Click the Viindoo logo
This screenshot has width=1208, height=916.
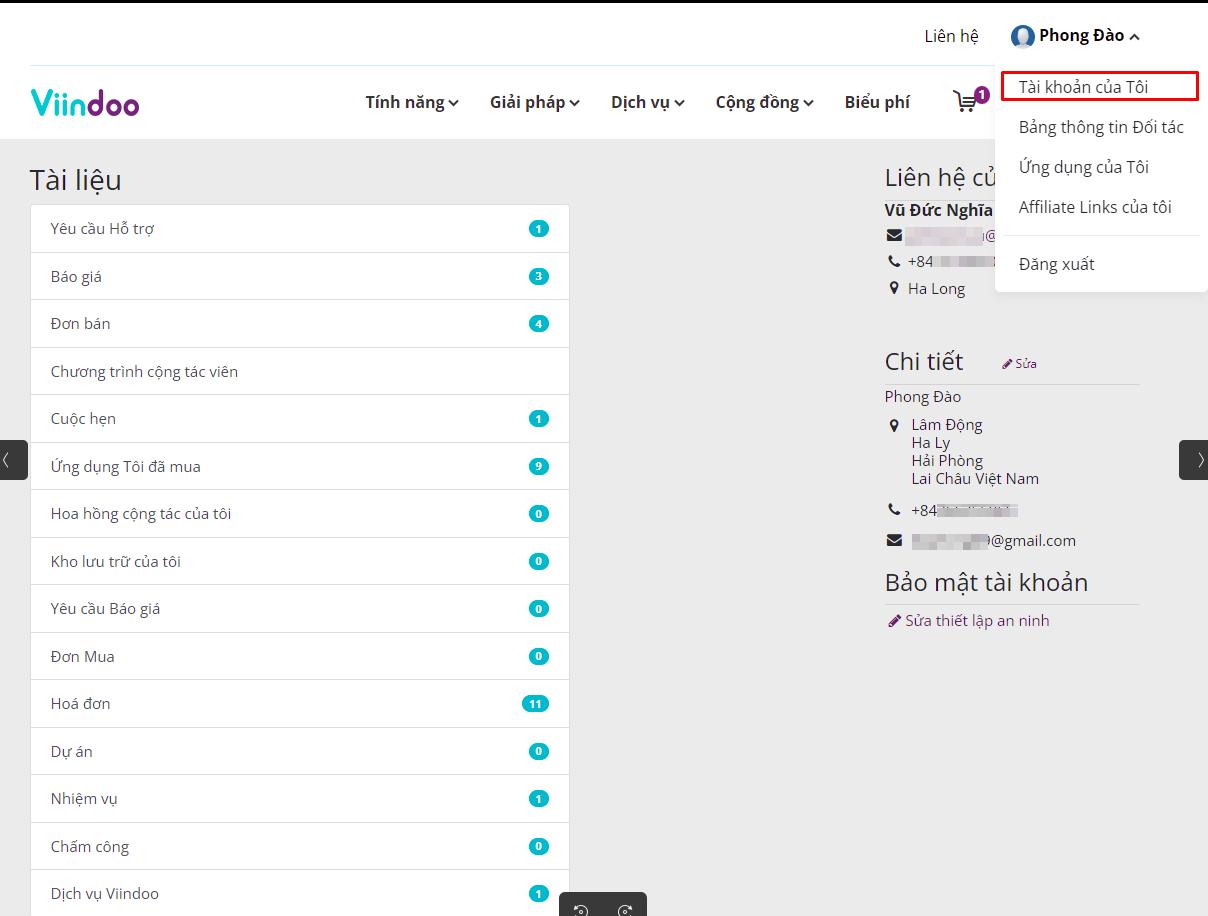pos(85,102)
